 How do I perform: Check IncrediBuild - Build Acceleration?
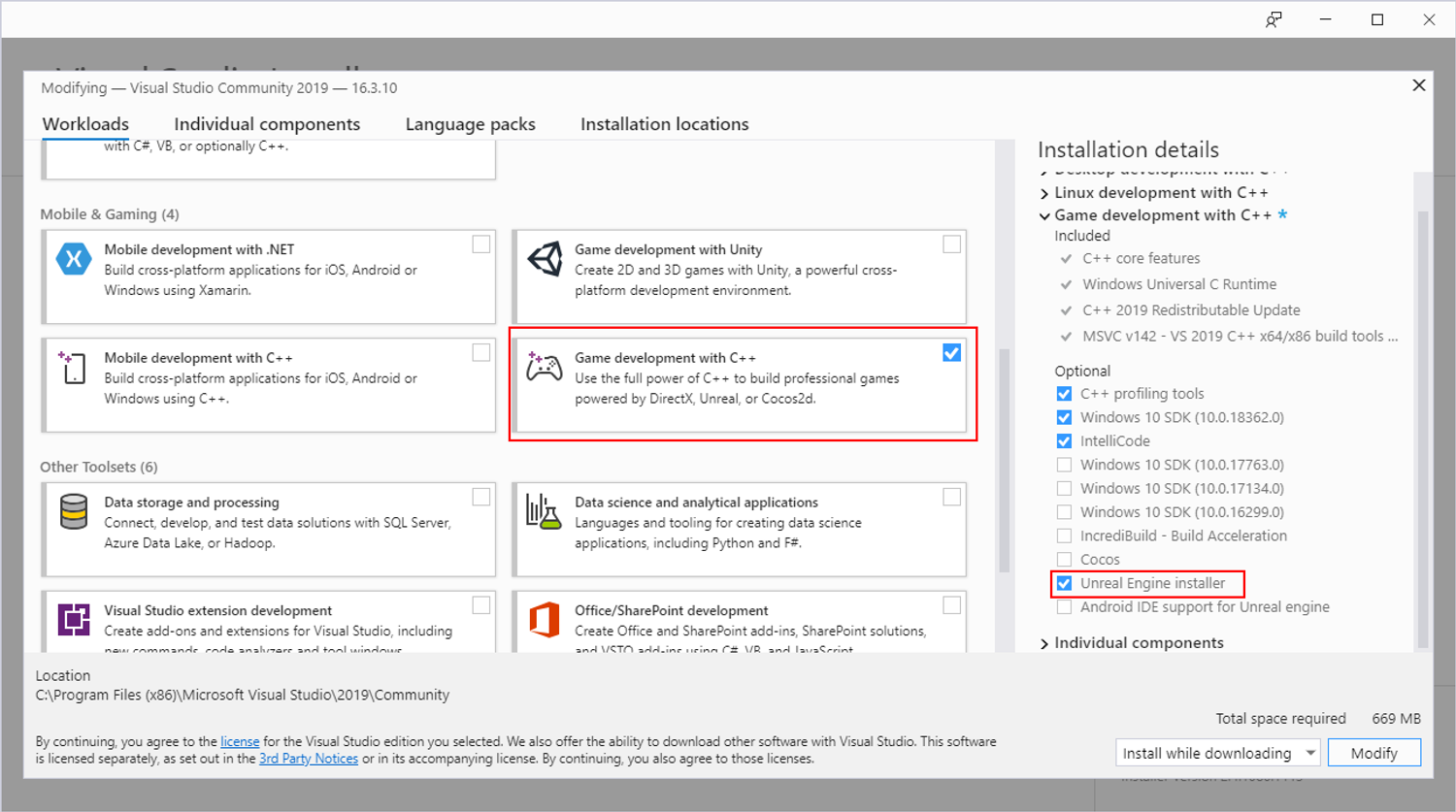pos(1065,536)
